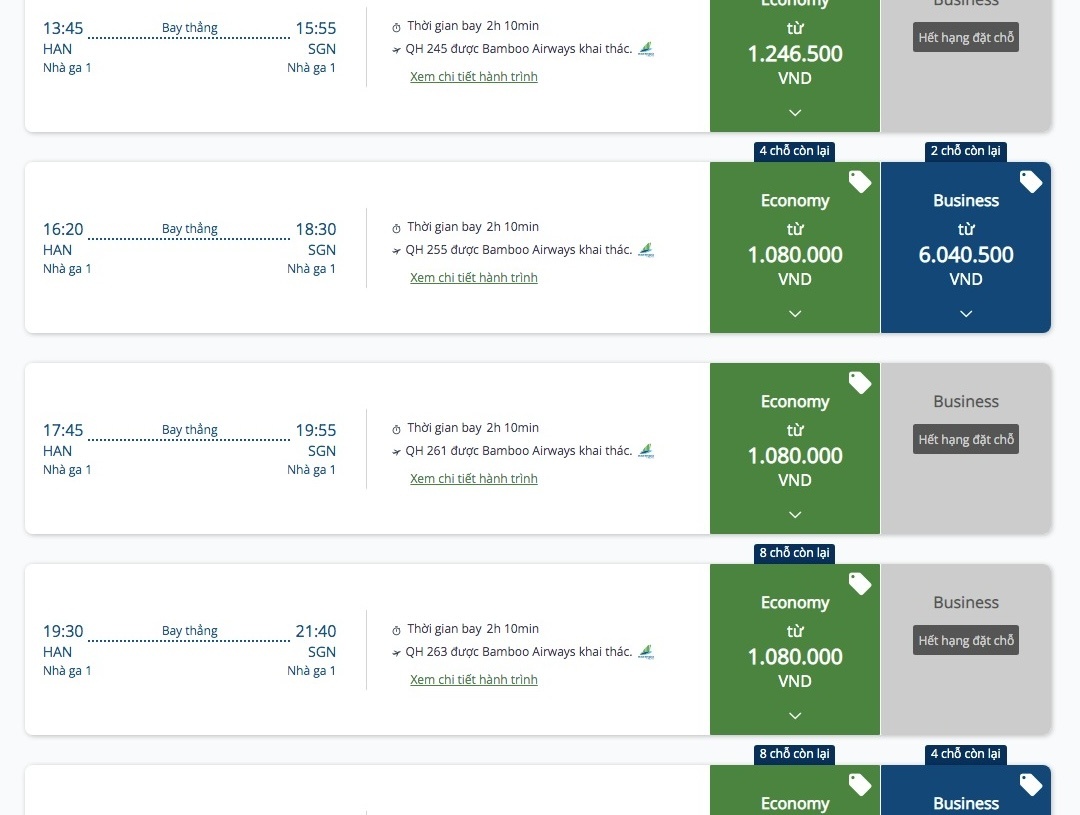Select Business fare 6.040.500 VND
Image resolution: width=1080 pixels, height=815 pixels.
tap(966, 254)
